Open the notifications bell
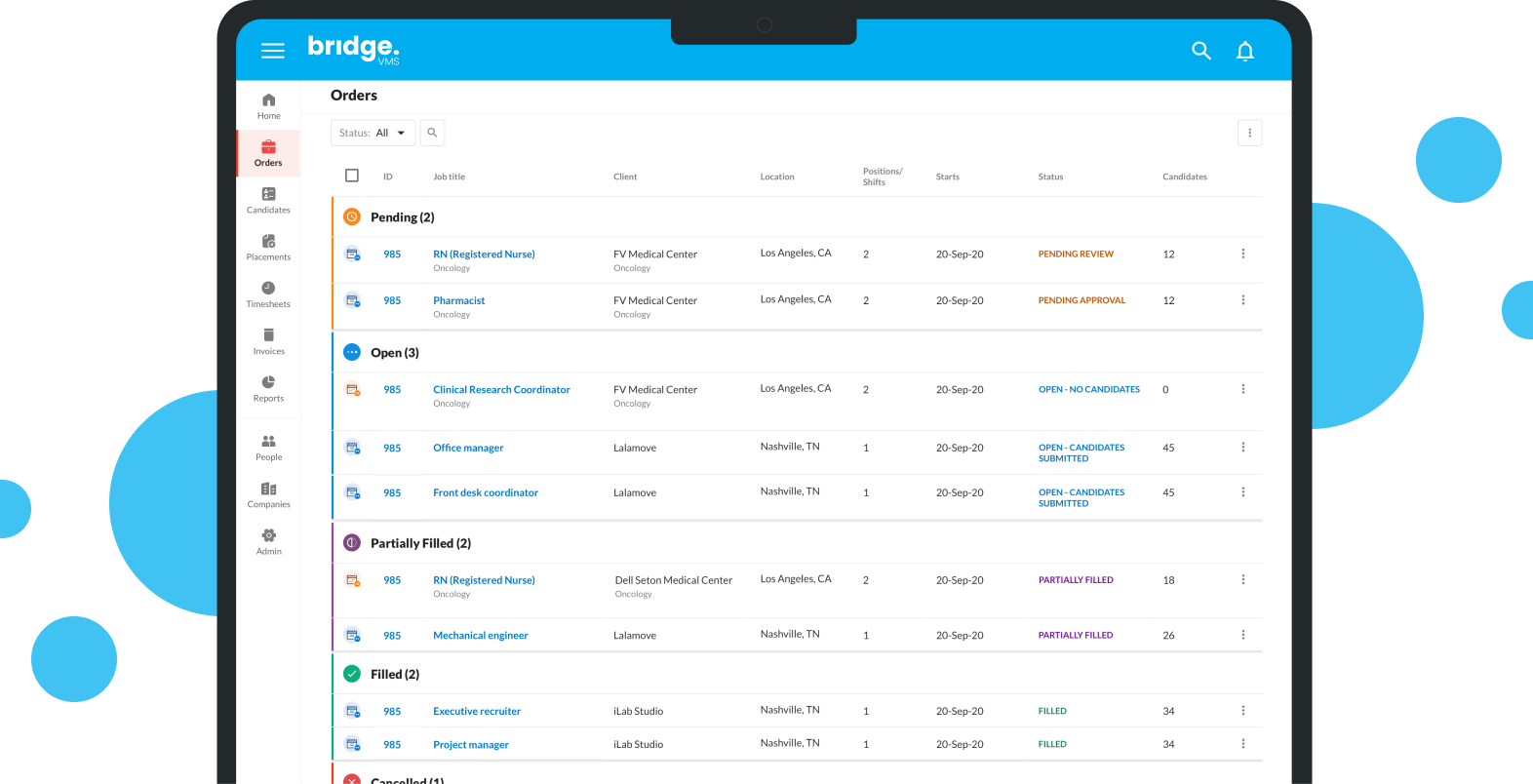 pyautogui.click(x=1245, y=51)
